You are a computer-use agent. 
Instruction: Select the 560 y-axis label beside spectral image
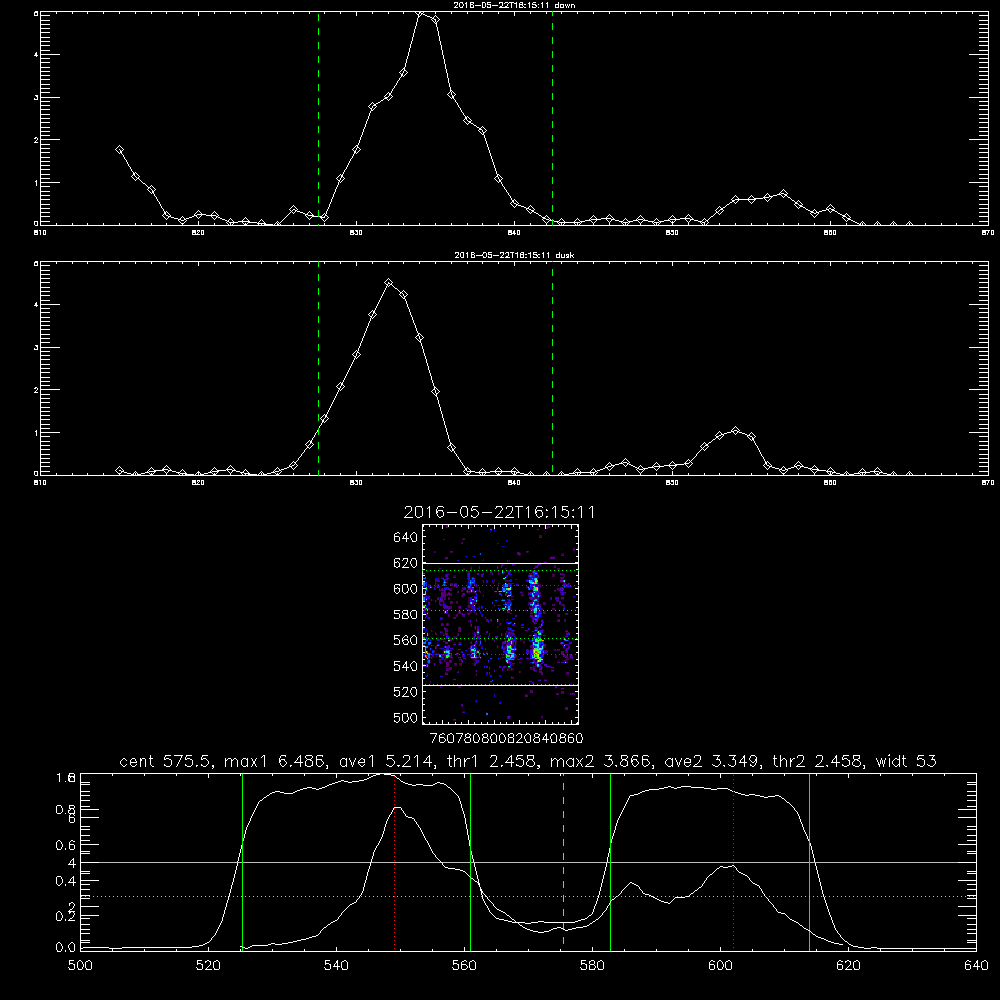coord(405,640)
